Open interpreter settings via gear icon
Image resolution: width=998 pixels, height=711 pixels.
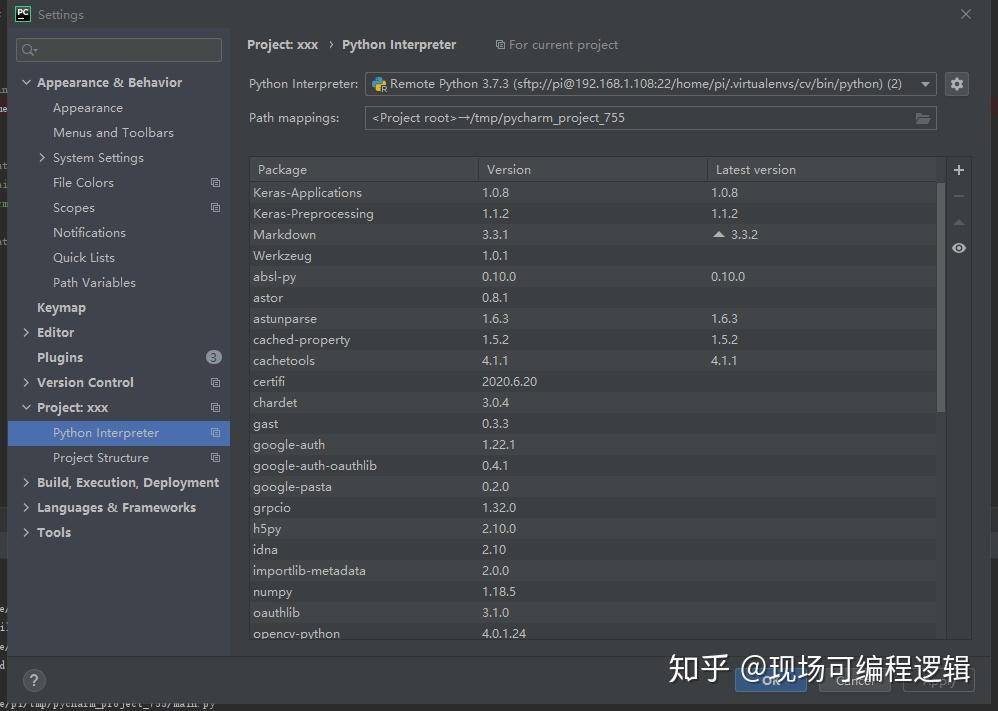click(957, 84)
